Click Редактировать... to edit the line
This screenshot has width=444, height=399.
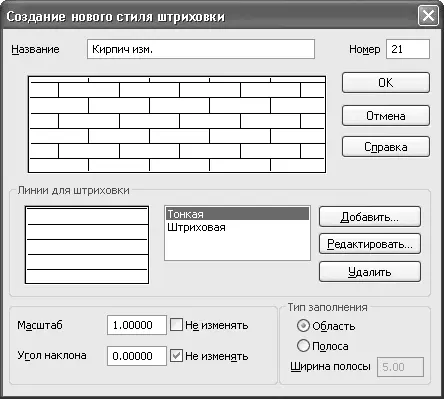[370, 244]
